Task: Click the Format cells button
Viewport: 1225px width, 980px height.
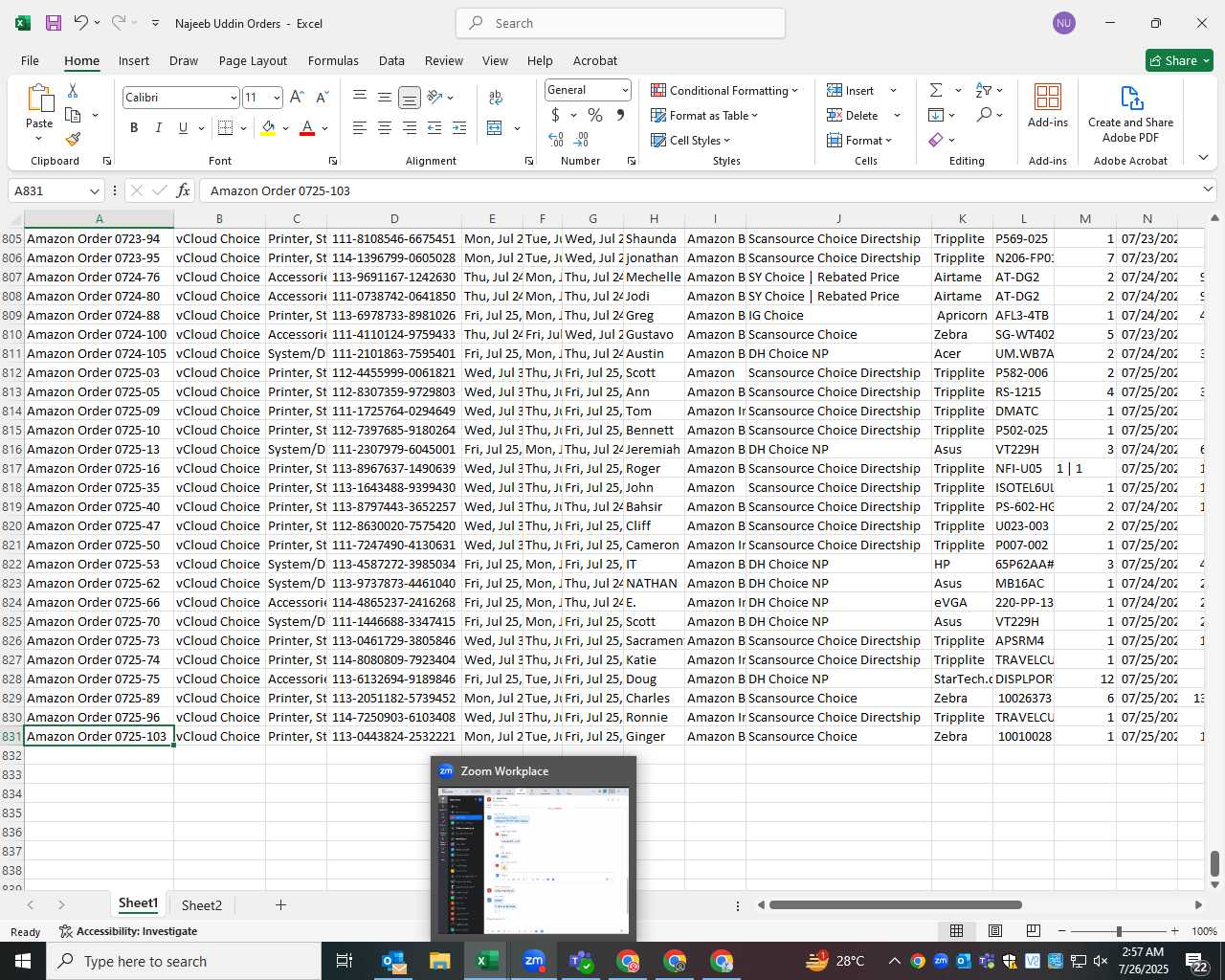Action: click(856, 140)
